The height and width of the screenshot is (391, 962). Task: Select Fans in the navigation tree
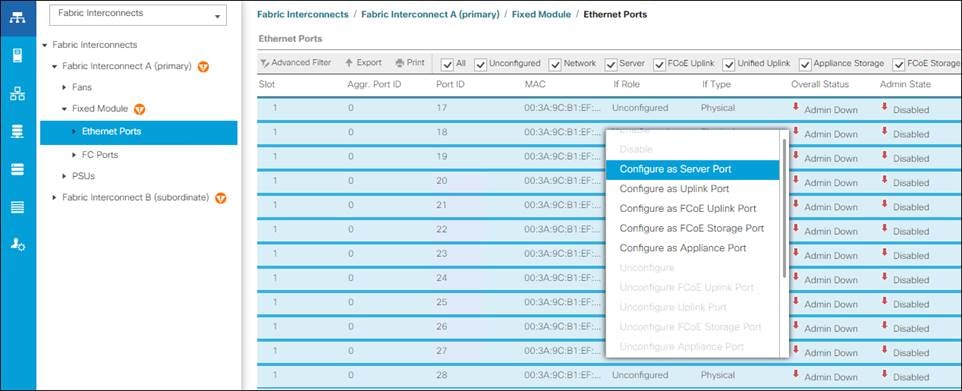point(82,88)
